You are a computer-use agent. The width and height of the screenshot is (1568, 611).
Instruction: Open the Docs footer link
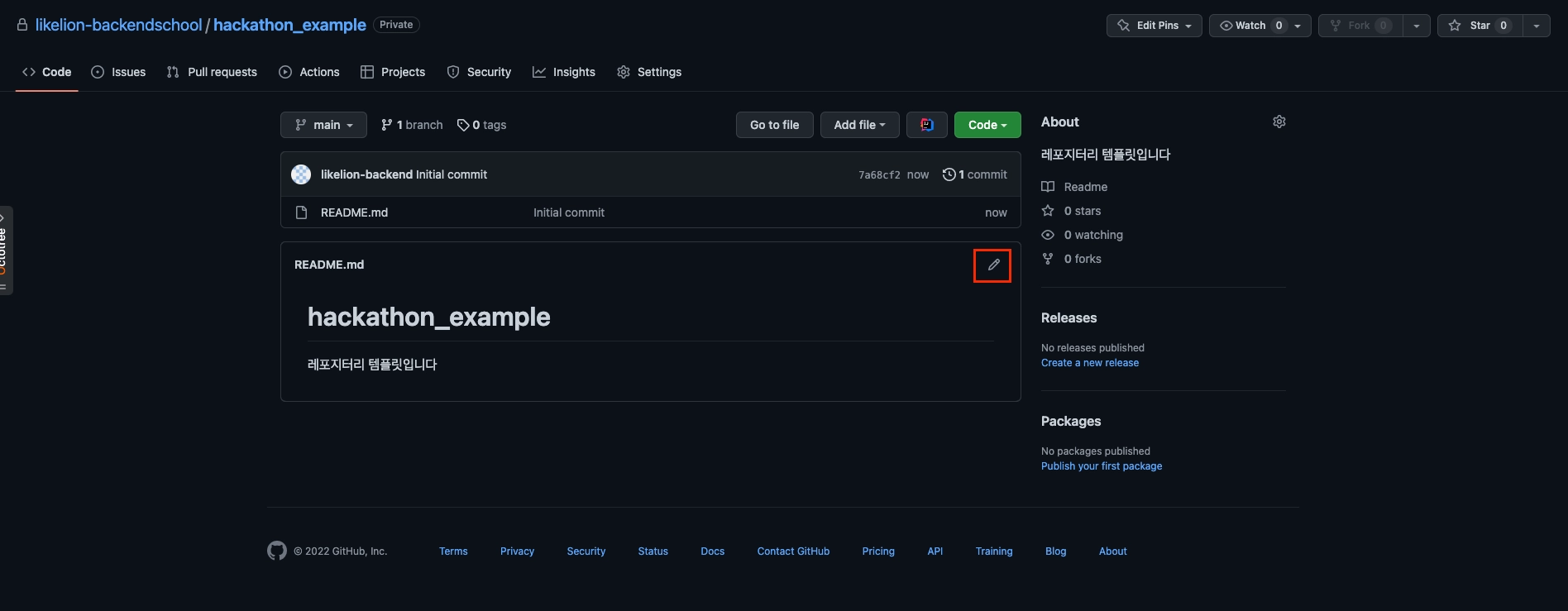click(x=713, y=551)
